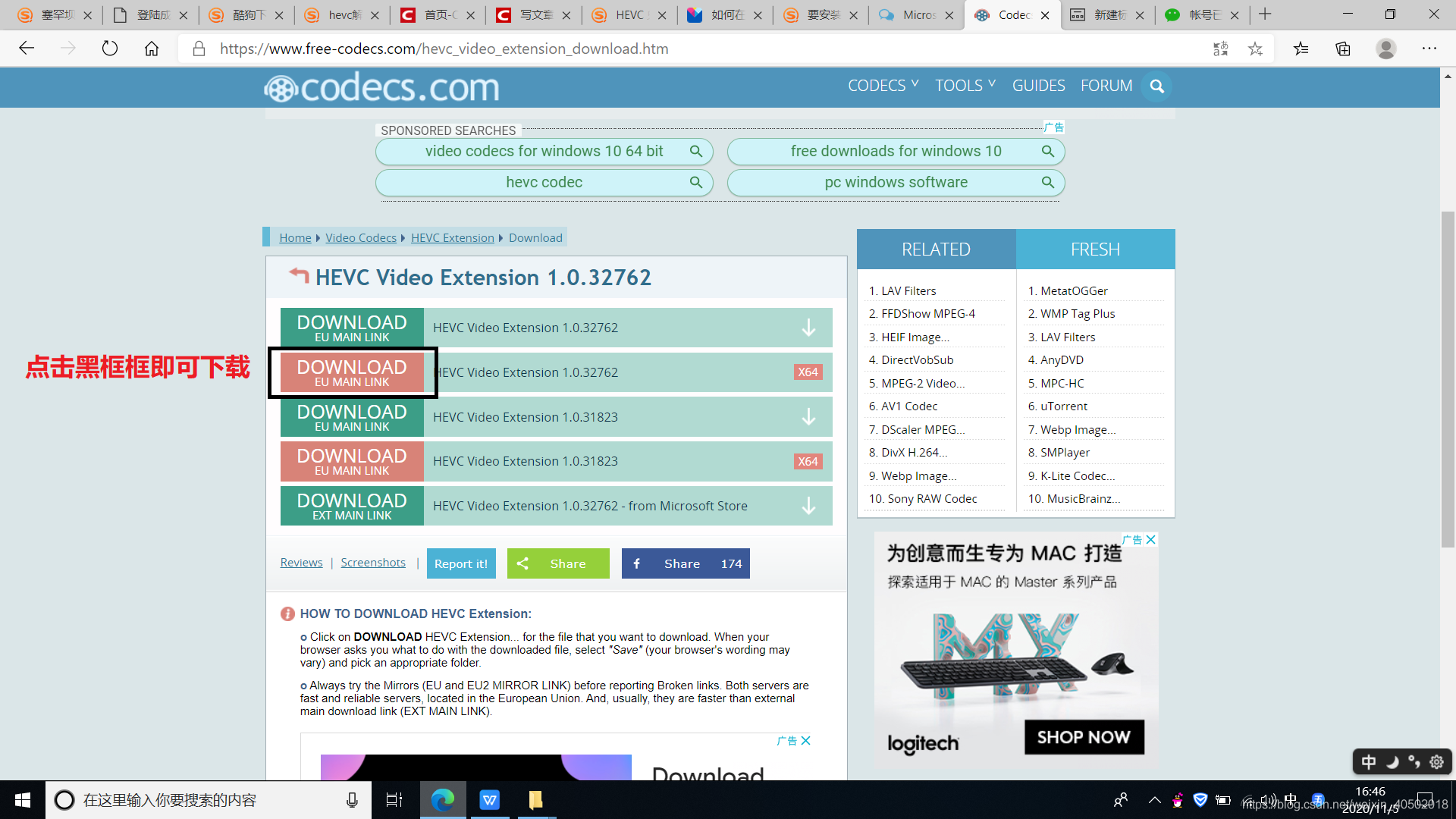Image resolution: width=1456 pixels, height=819 pixels.
Task: Open MetatOGGer in the Fresh list
Action: pos(1074,291)
